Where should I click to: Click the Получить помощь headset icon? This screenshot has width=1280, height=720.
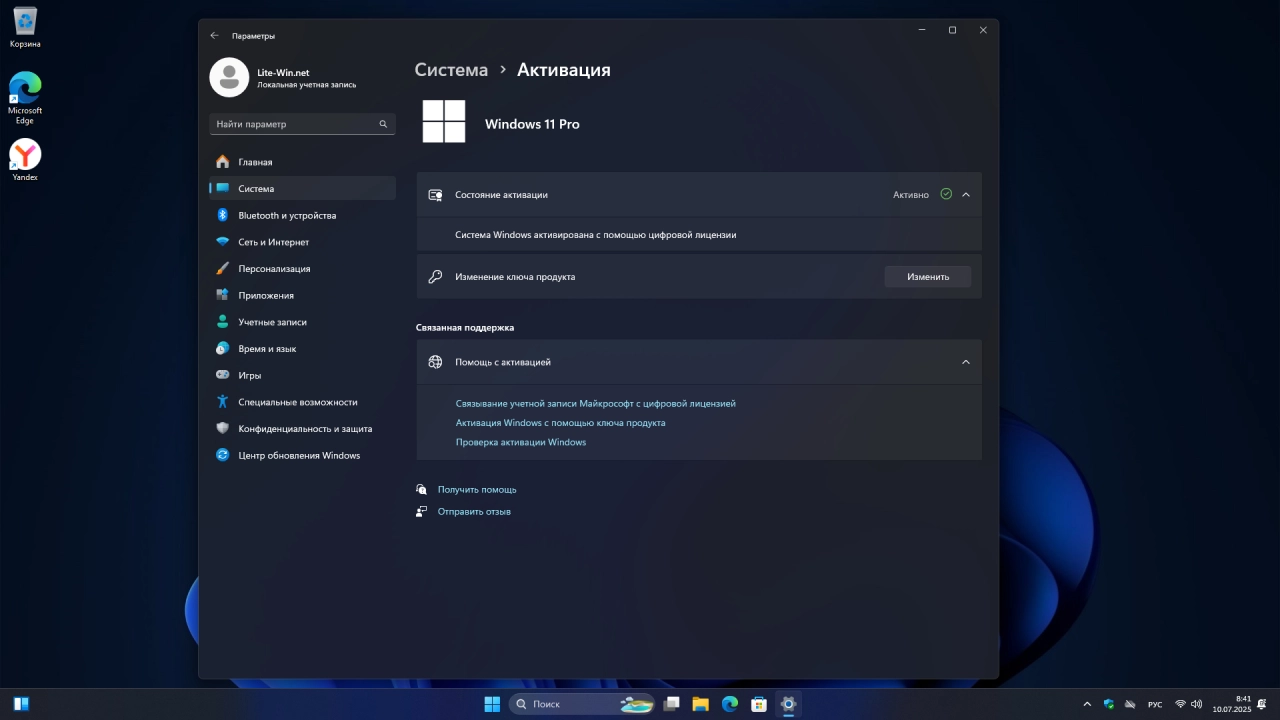click(422, 490)
